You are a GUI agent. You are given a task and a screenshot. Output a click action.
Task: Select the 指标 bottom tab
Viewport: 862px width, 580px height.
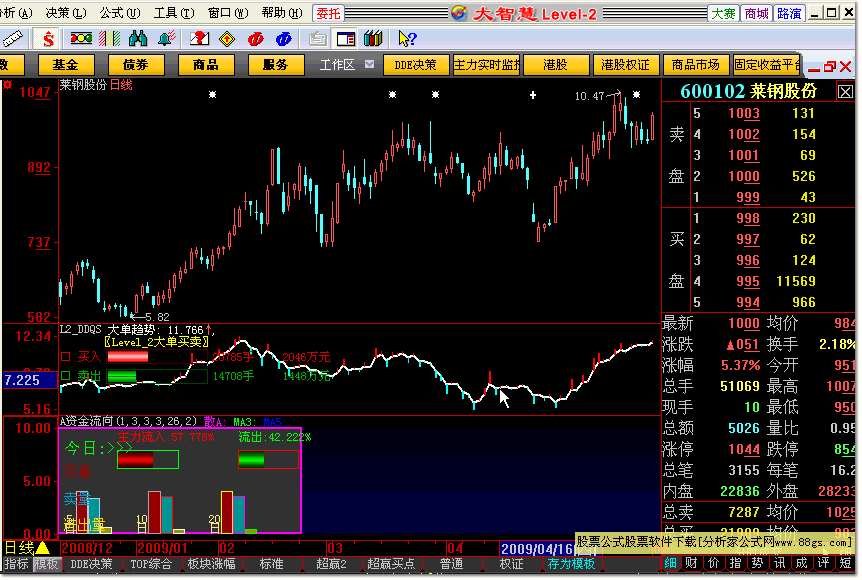[x=16, y=564]
